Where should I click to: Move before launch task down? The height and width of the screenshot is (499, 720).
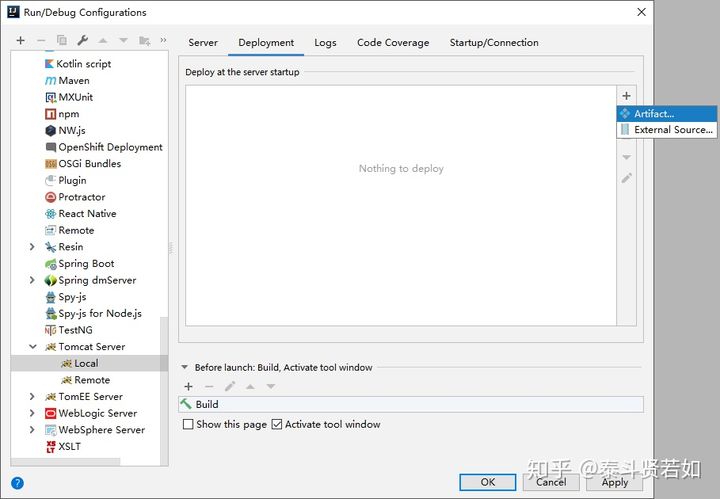click(271, 387)
